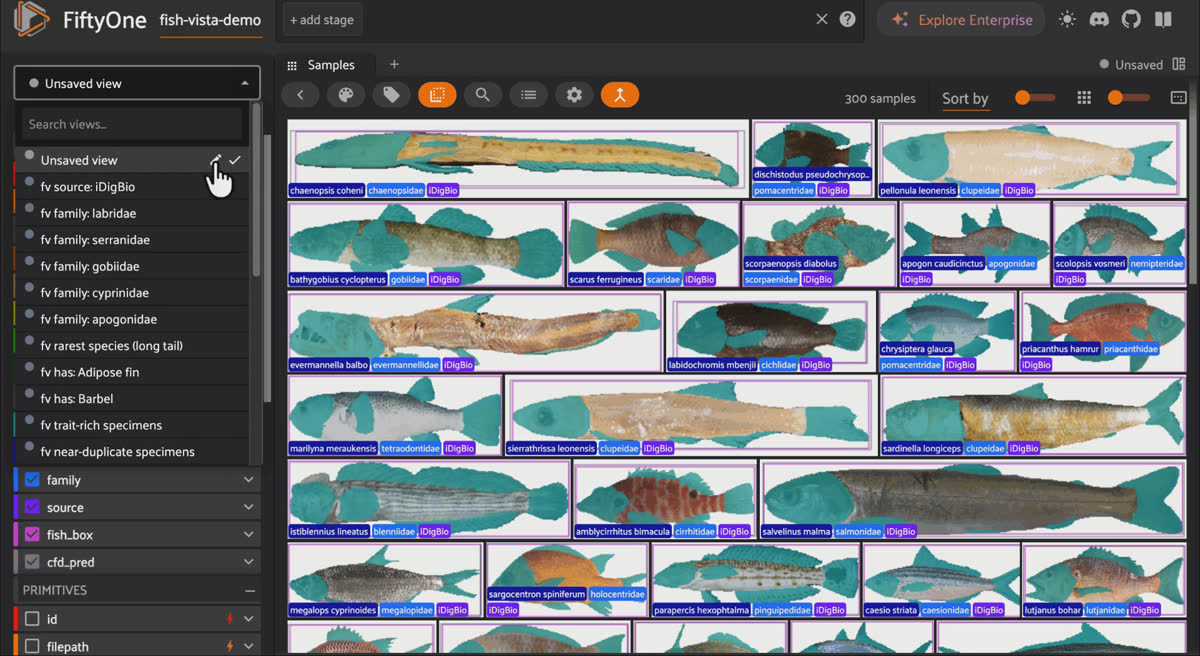Open color scheme palette settings
The width and height of the screenshot is (1200, 656).
[346, 95]
